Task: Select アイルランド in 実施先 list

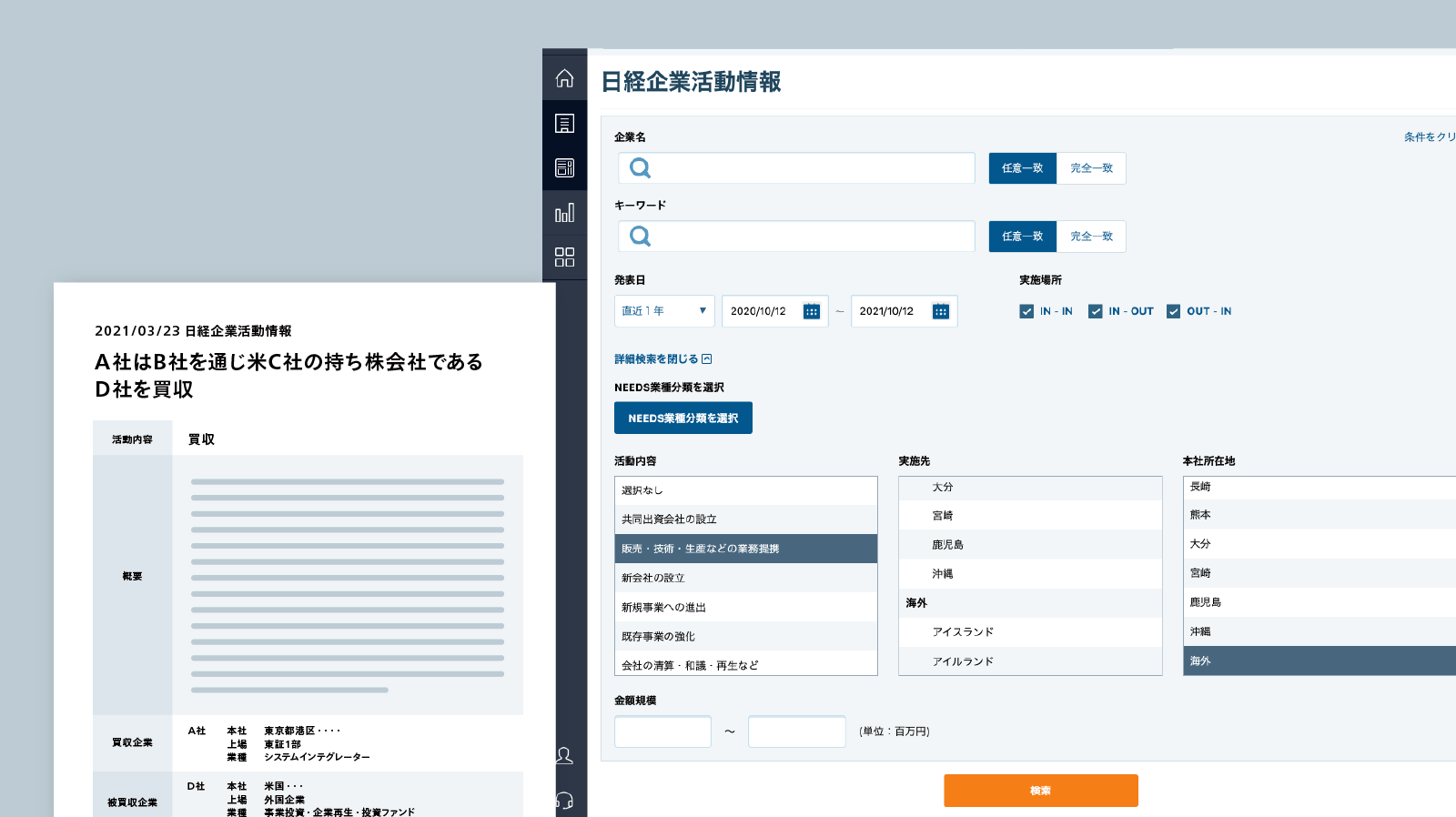Action: point(1030,661)
